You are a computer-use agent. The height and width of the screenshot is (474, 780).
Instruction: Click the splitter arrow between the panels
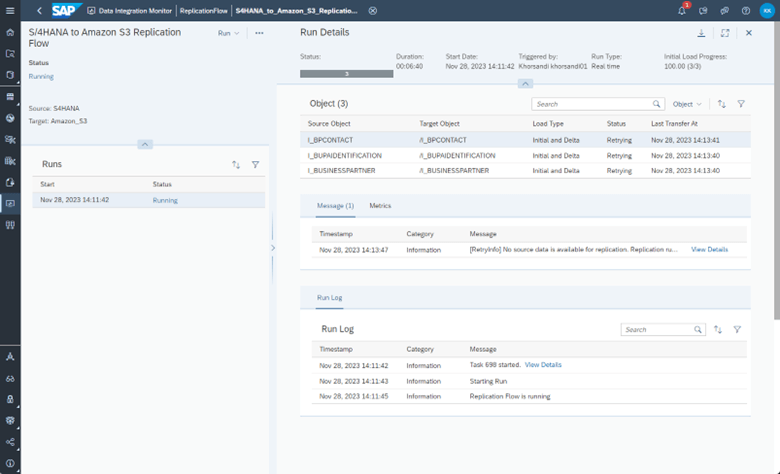273,248
